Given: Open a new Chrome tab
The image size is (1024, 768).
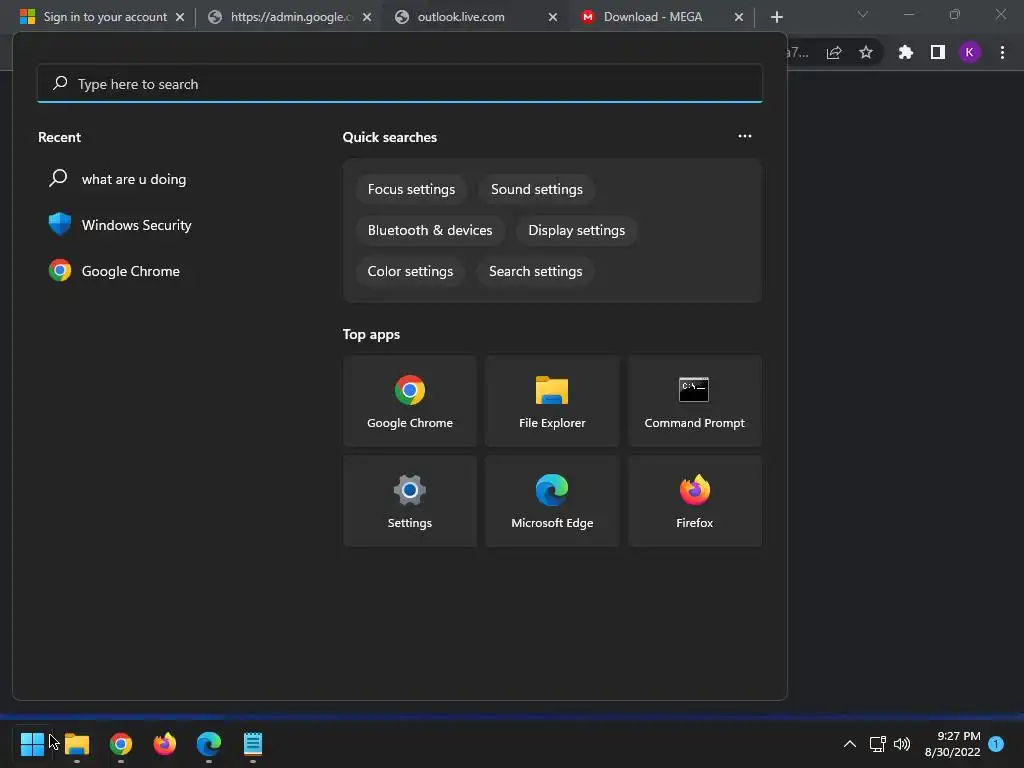Looking at the screenshot, I should (x=776, y=17).
